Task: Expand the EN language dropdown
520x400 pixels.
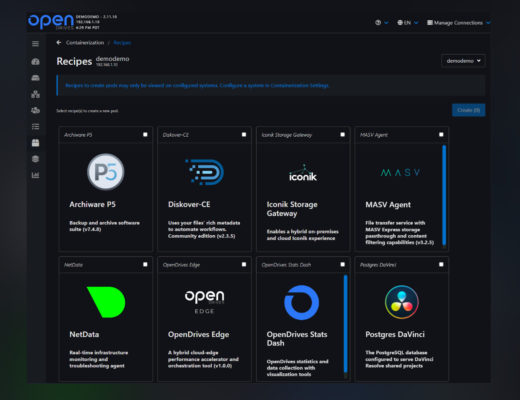Action: pyautogui.click(x=407, y=23)
